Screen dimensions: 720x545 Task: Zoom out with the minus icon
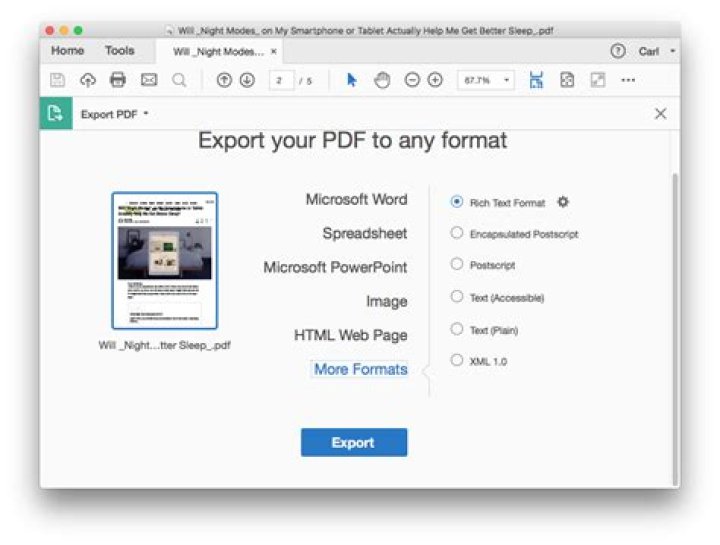(412, 80)
